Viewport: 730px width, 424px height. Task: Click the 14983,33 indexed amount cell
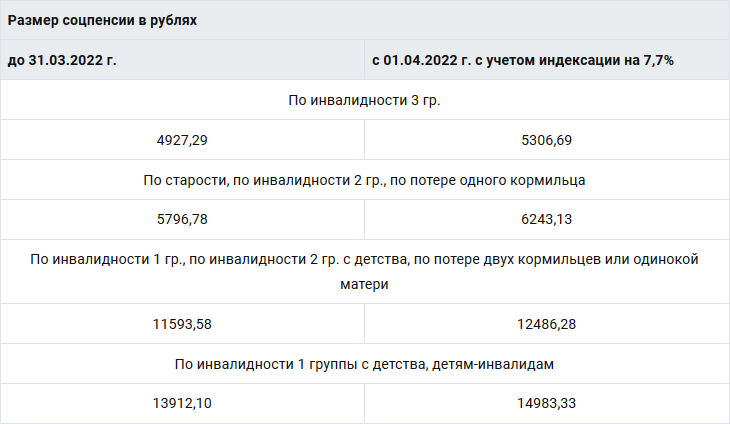[546, 403]
